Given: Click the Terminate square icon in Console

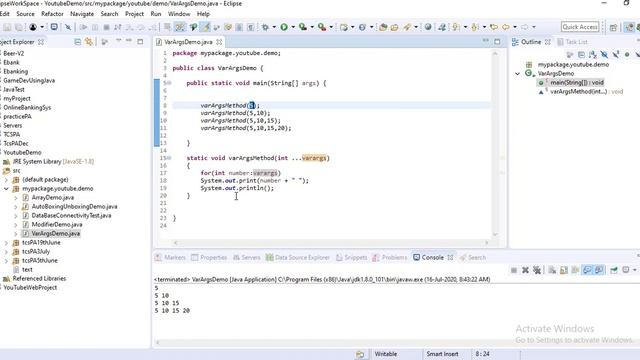Looking at the screenshot, I should point(514,270).
